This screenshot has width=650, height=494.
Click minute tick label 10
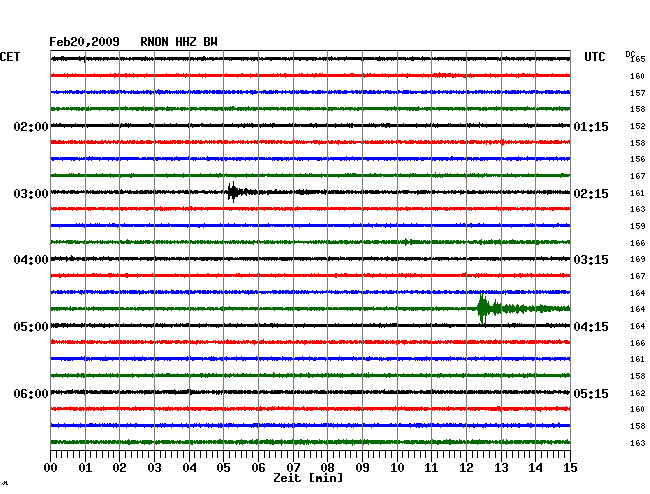pyautogui.click(x=397, y=468)
